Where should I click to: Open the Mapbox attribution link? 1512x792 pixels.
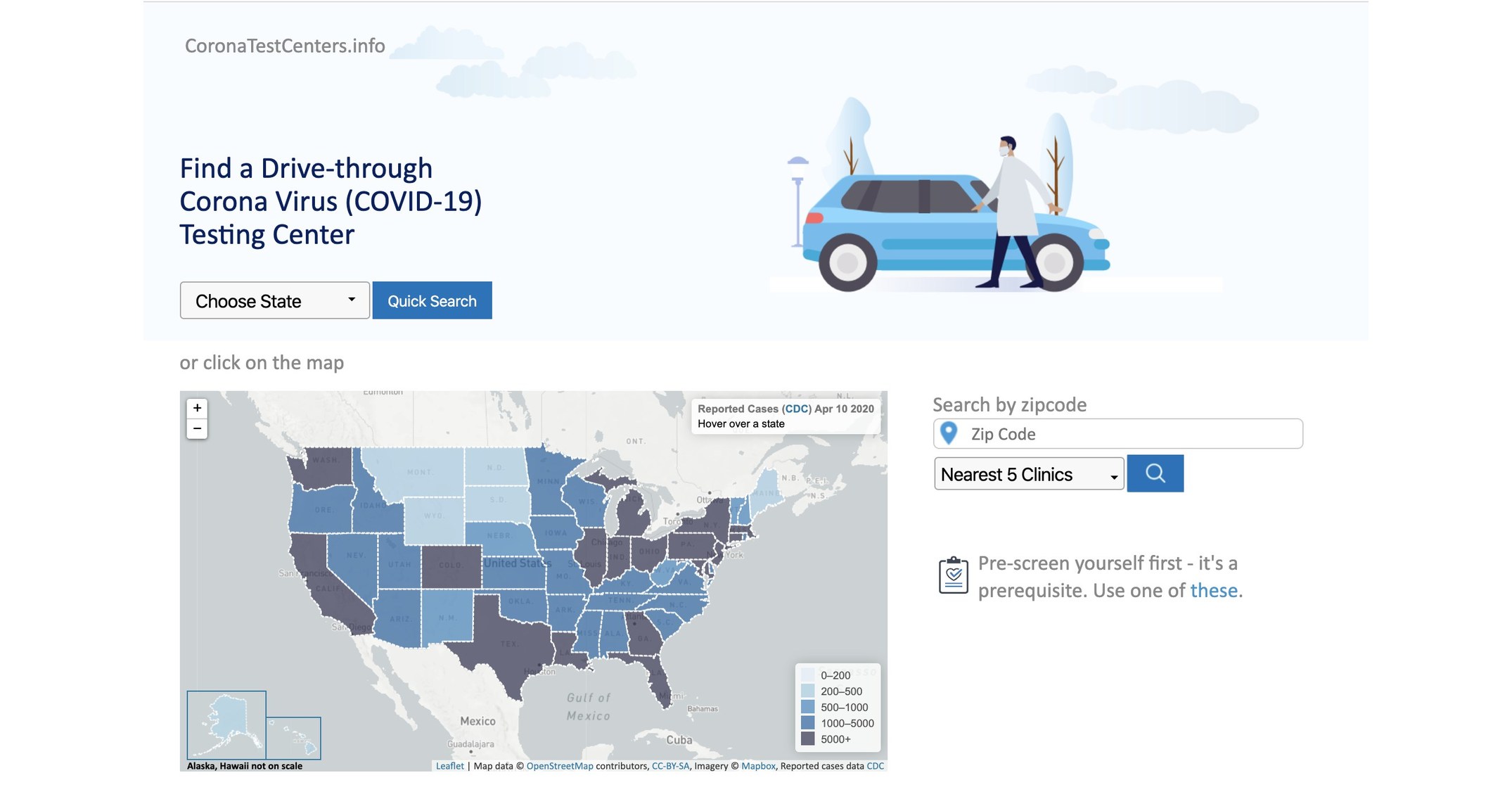coord(758,766)
